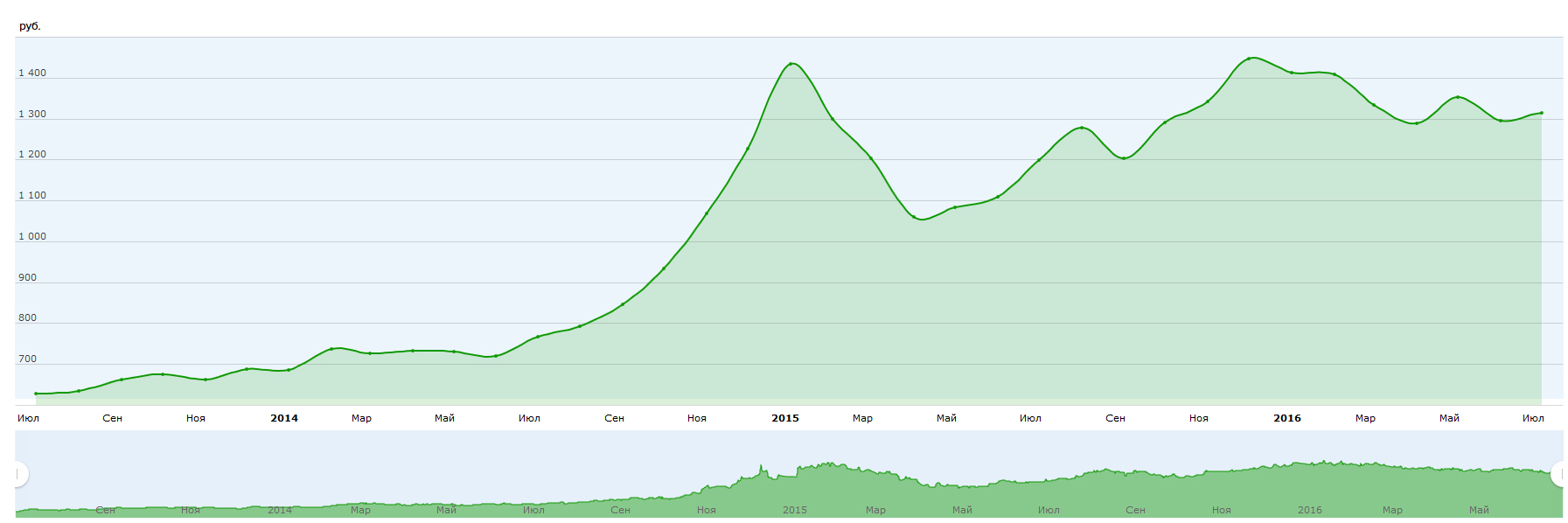Screen dimensions: 1568x523
Task: Click the руб. unit label
Action: coord(31,26)
